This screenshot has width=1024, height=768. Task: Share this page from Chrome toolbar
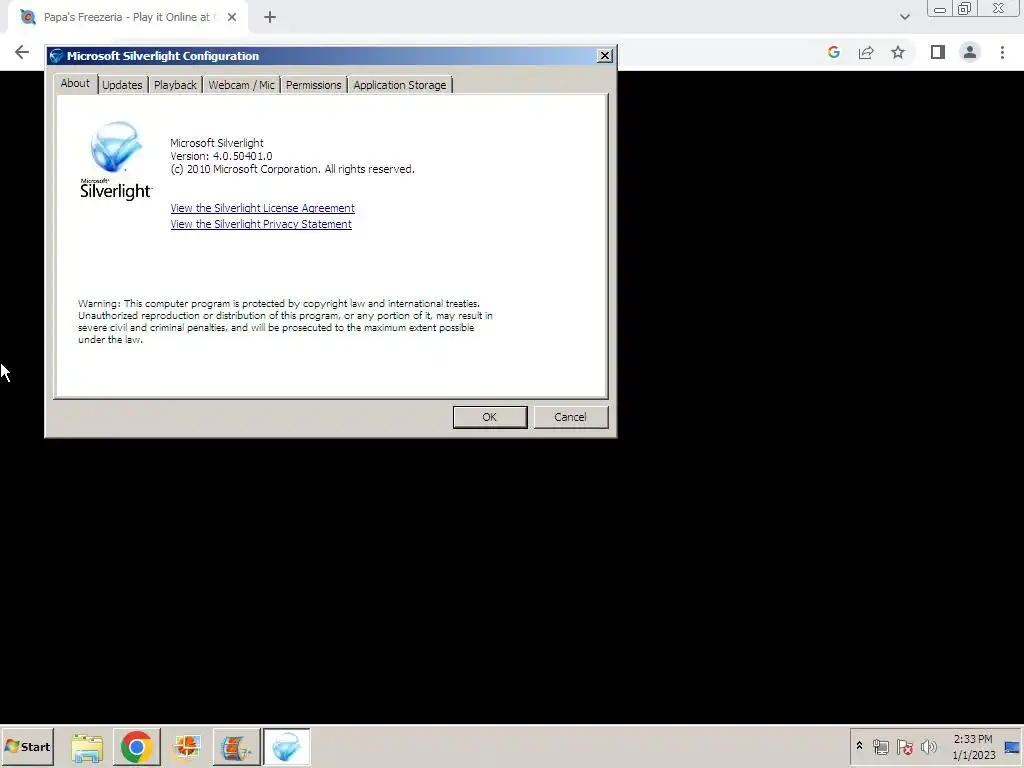pyautogui.click(x=866, y=52)
